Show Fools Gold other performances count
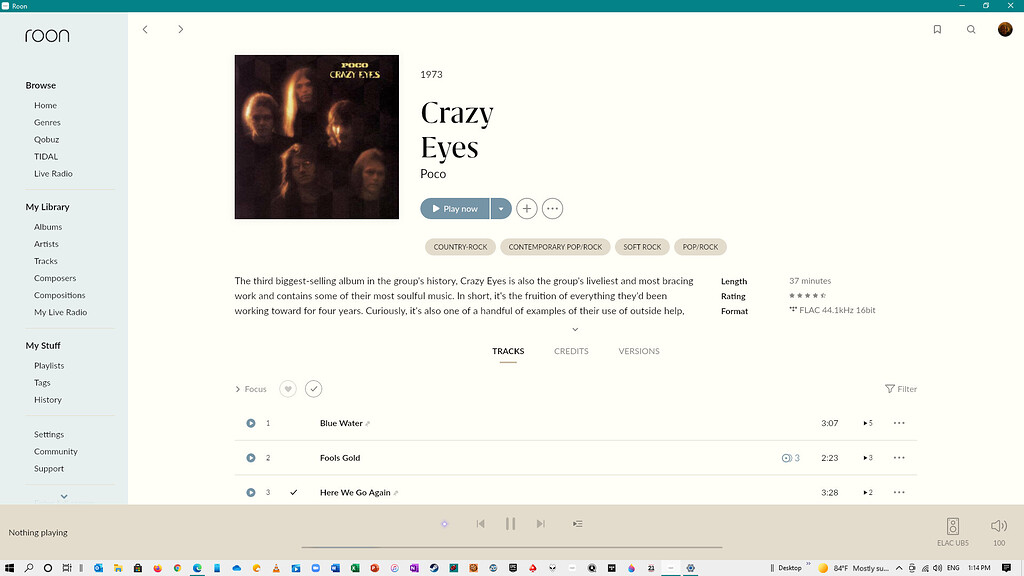Viewport: 1024px width, 576px height. tap(791, 458)
